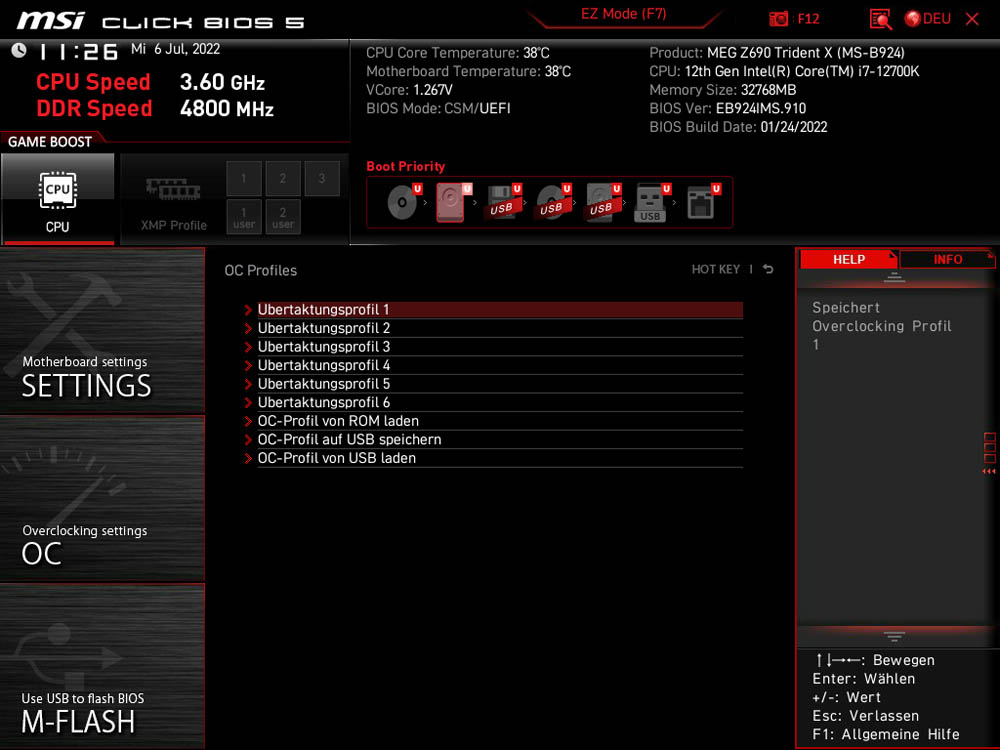The width and height of the screenshot is (1000, 750).
Task: Open Ubertaktungsprofil 1
Action: [500, 309]
